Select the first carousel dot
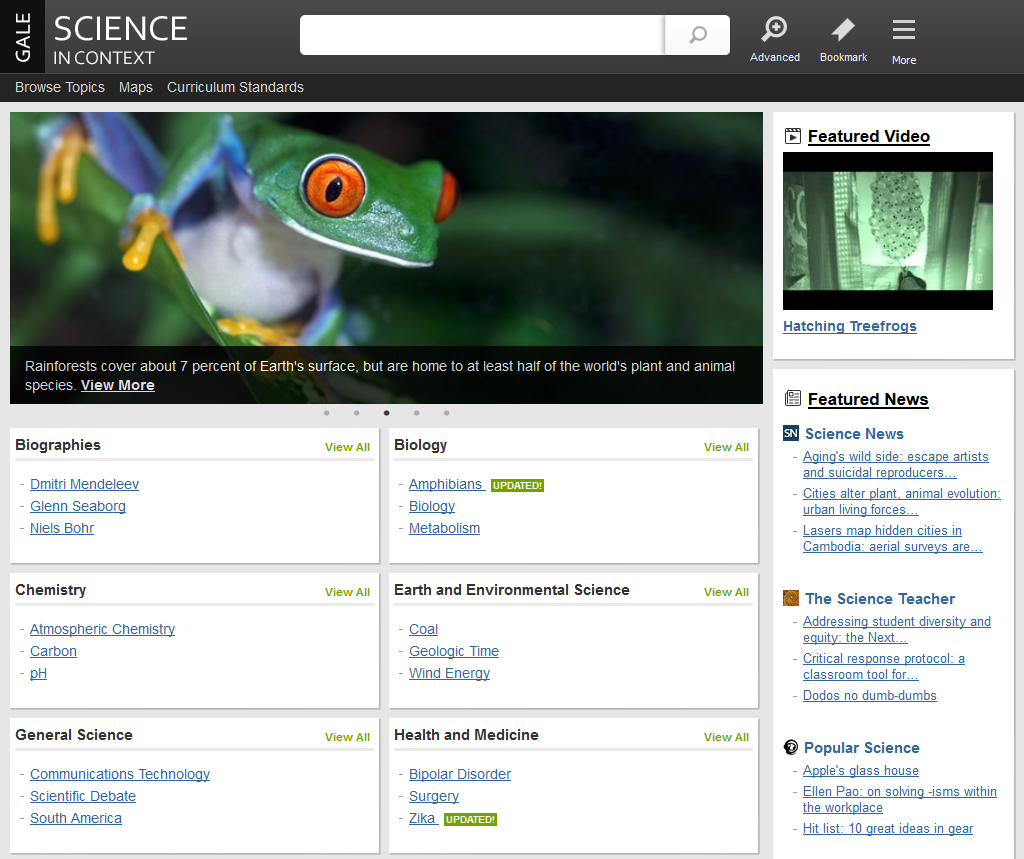 [x=326, y=412]
